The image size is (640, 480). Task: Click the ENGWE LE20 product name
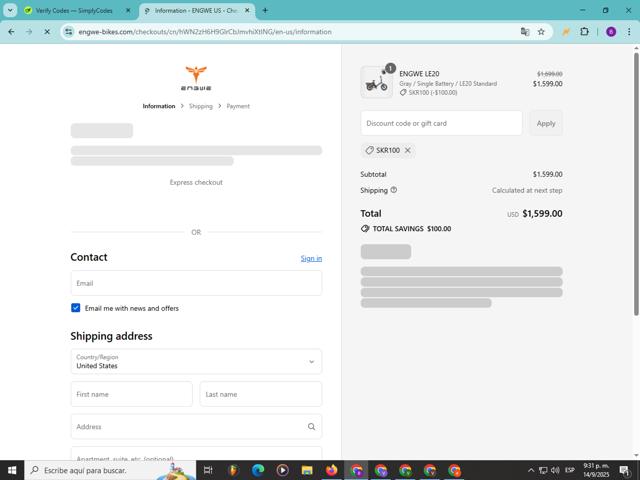click(x=419, y=73)
